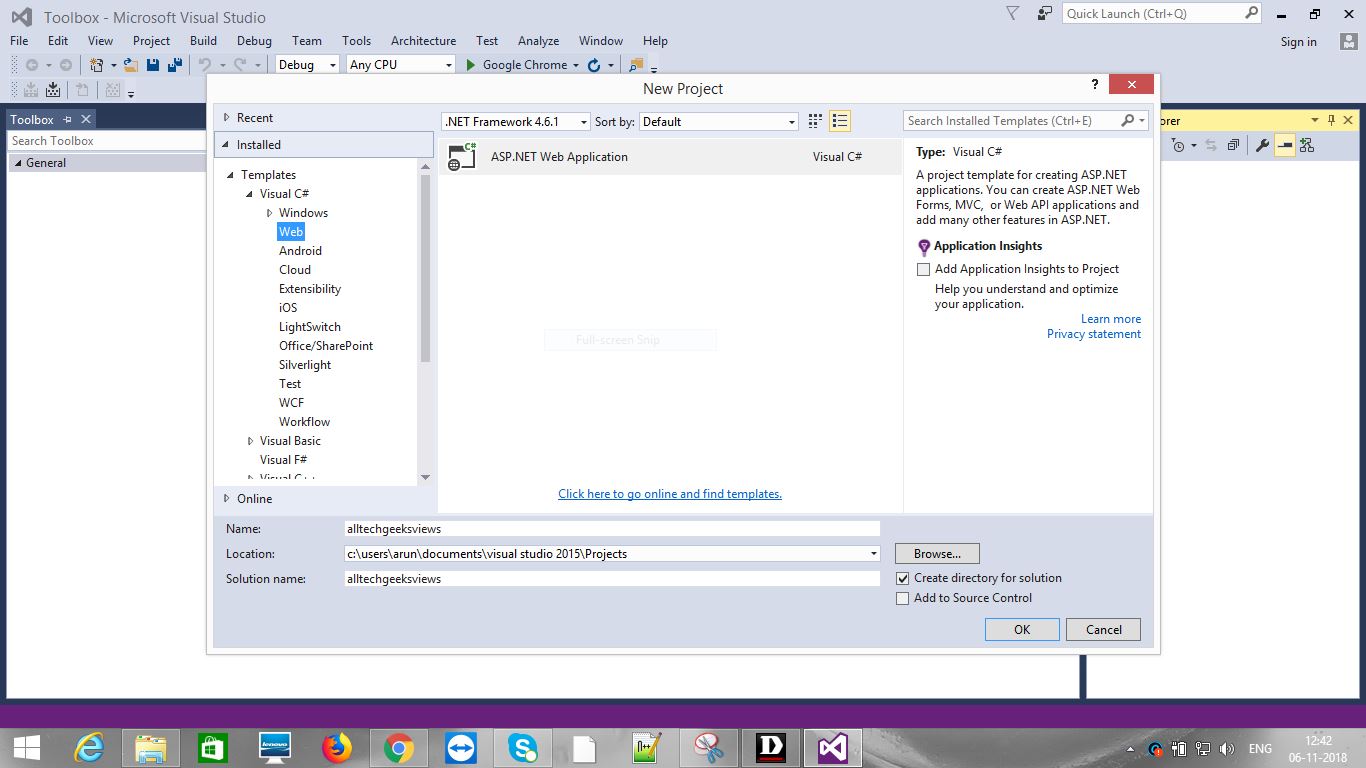Switch templates to medium list view
1366x768 pixels.
(840, 121)
